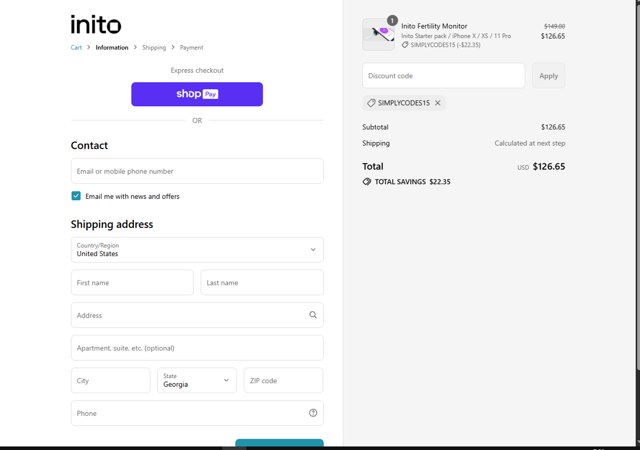Click the struck-through $149.00 original price
Screen dimensions: 640x450
pyautogui.click(x=554, y=26)
